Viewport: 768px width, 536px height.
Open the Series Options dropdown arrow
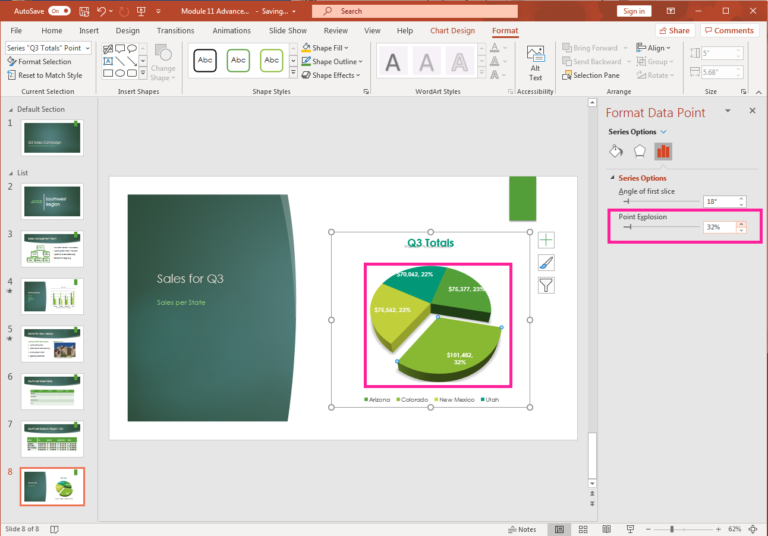pyautogui.click(x=664, y=132)
